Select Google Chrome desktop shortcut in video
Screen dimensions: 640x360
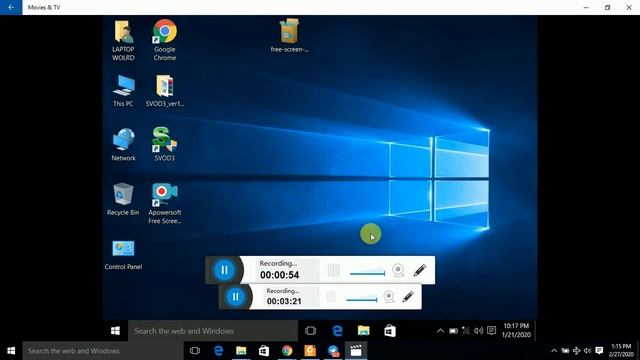[x=165, y=40]
